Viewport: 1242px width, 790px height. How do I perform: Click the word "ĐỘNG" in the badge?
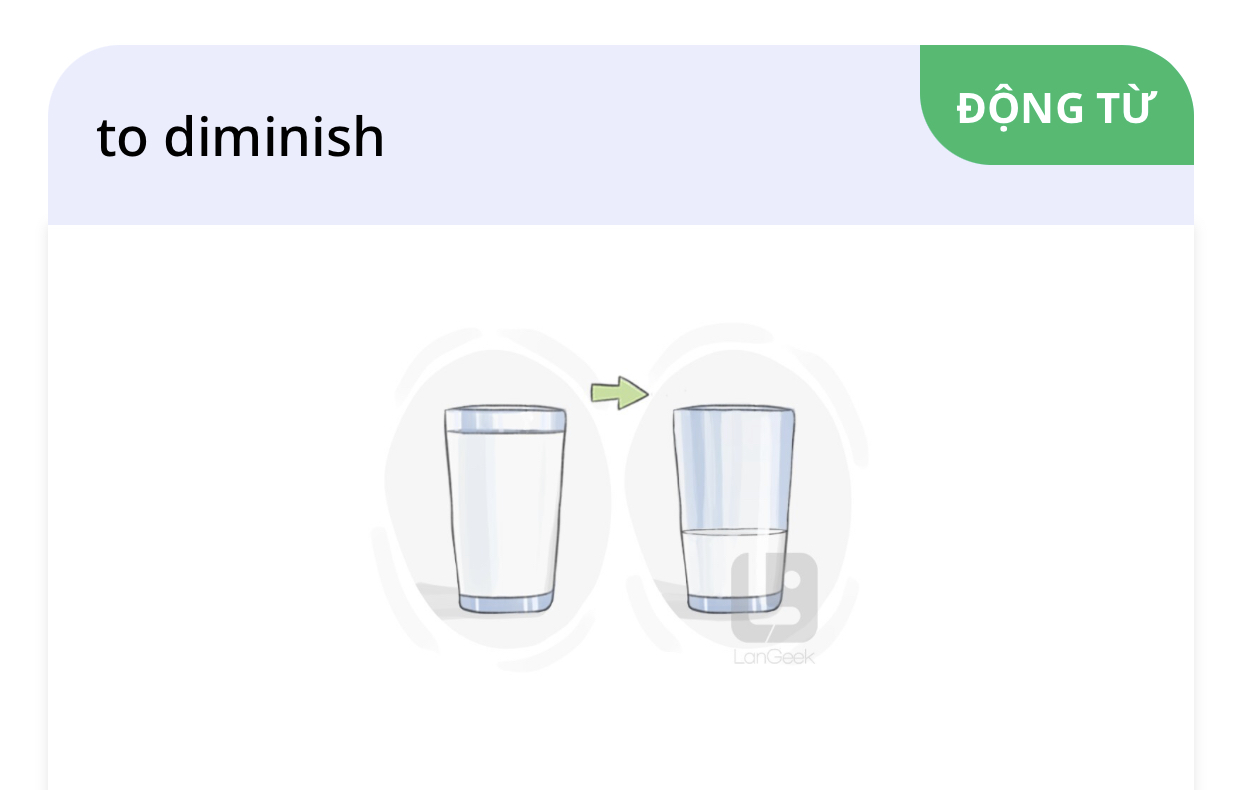(1008, 107)
